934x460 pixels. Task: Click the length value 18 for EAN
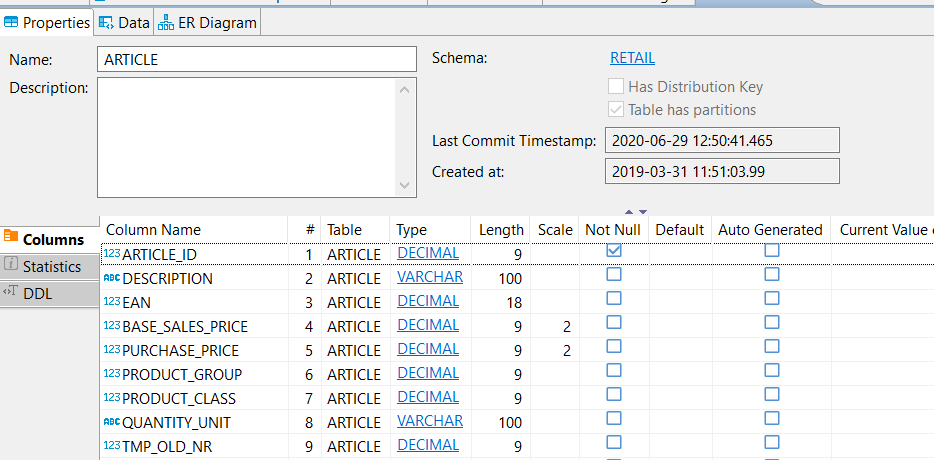[513, 303]
